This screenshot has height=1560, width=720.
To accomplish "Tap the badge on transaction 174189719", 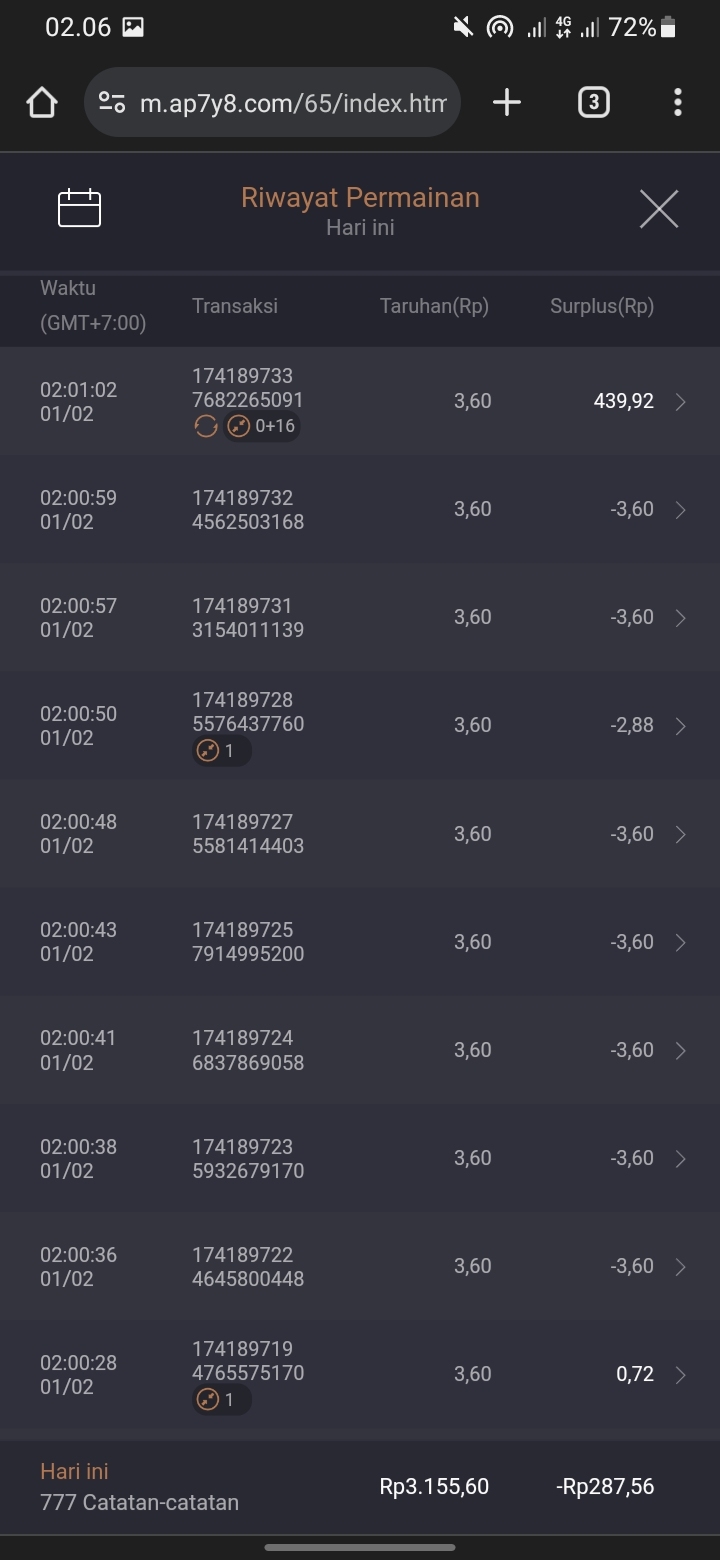I will (x=221, y=1400).
